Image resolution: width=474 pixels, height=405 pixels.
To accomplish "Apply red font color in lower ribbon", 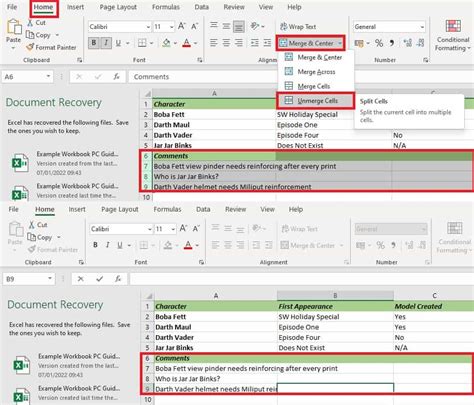I will (188, 245).
